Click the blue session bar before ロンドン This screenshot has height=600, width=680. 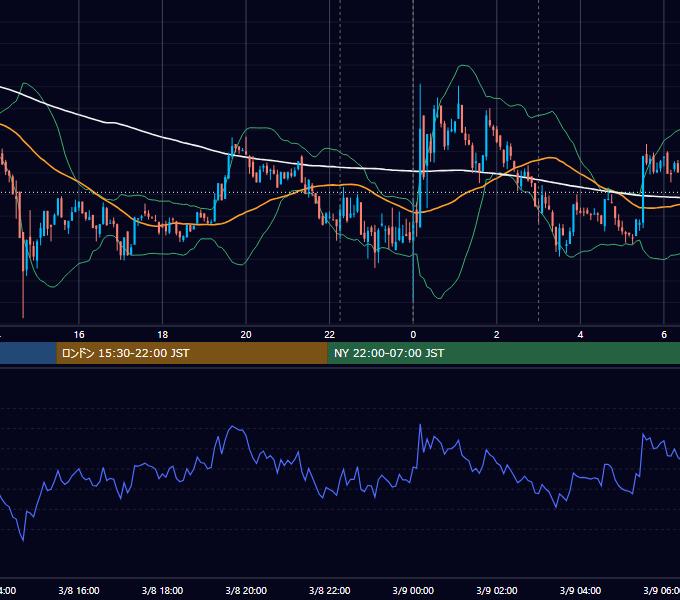28,353
